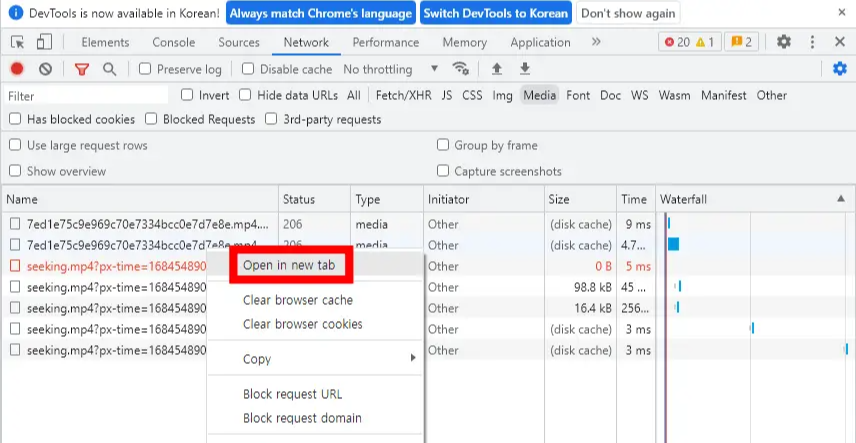856x443 pixels.
Task: Choose Clear browser cookies menu item
Action: tap(316, 324)
